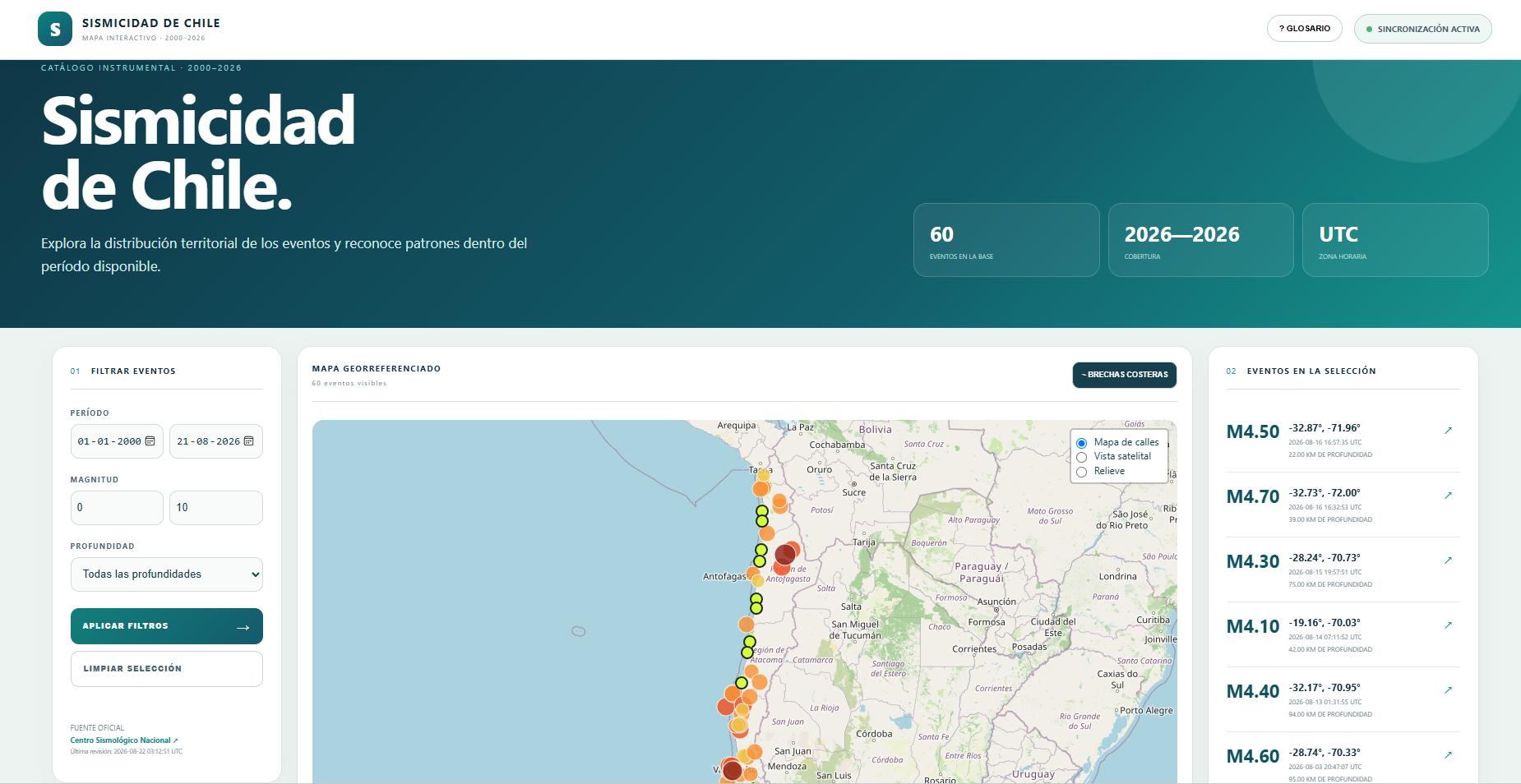Select the Mapa de calles radio option

tap(1081, 443)
